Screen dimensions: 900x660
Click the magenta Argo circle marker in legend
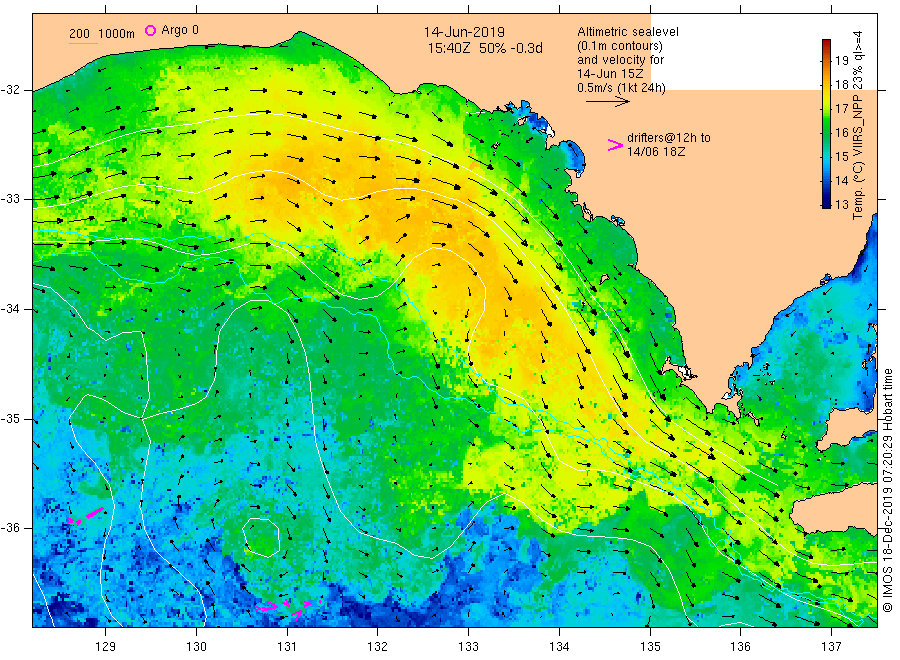coord(150,30)
